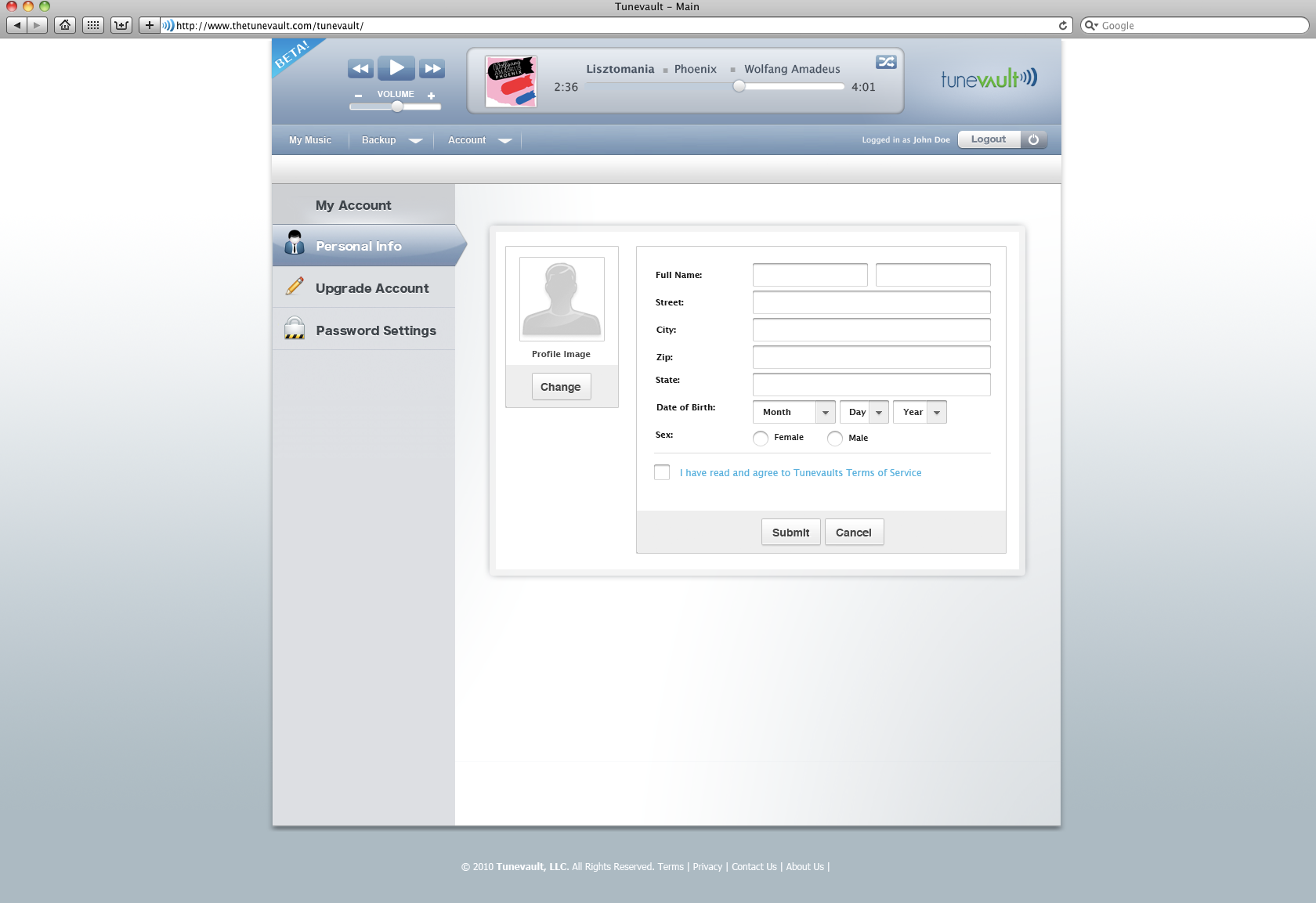Image resolution: width=1316 pixels, height=903 pixels.
Task: Click the Change profile image button
Action: [561, 387]
